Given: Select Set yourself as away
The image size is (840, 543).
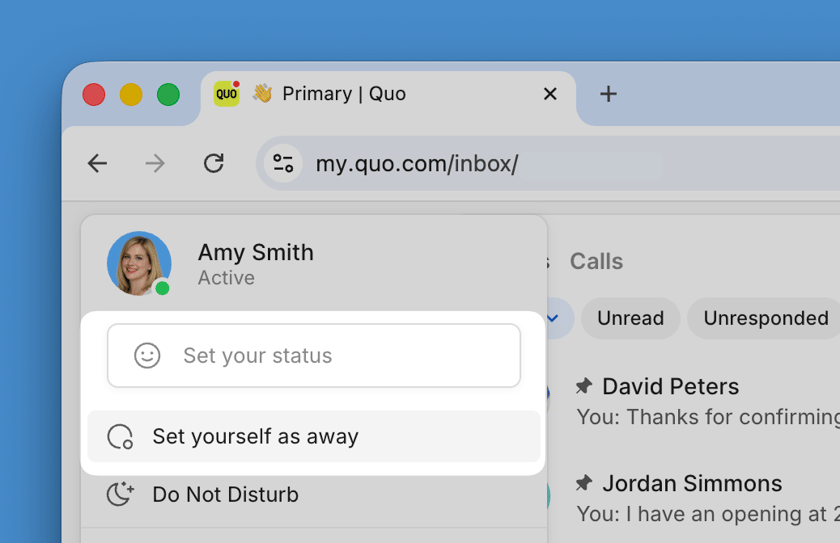Looking at the screenshot, I should coord(314,436).
